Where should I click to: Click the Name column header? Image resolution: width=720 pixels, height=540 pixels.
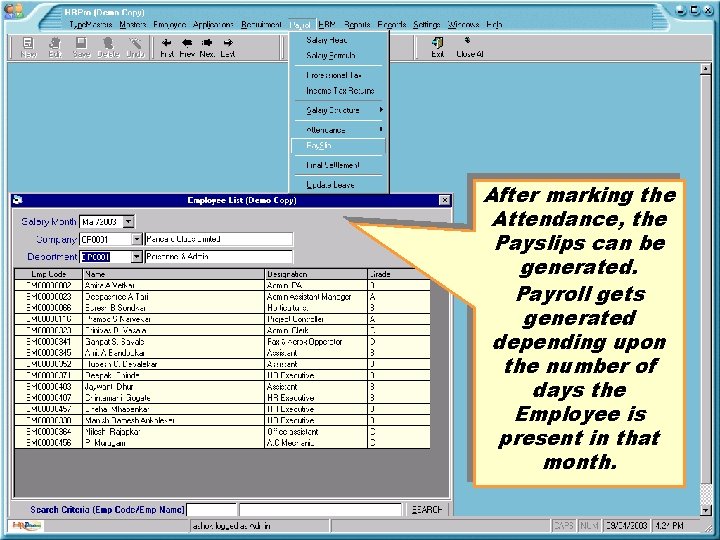[x=174, y=274]
